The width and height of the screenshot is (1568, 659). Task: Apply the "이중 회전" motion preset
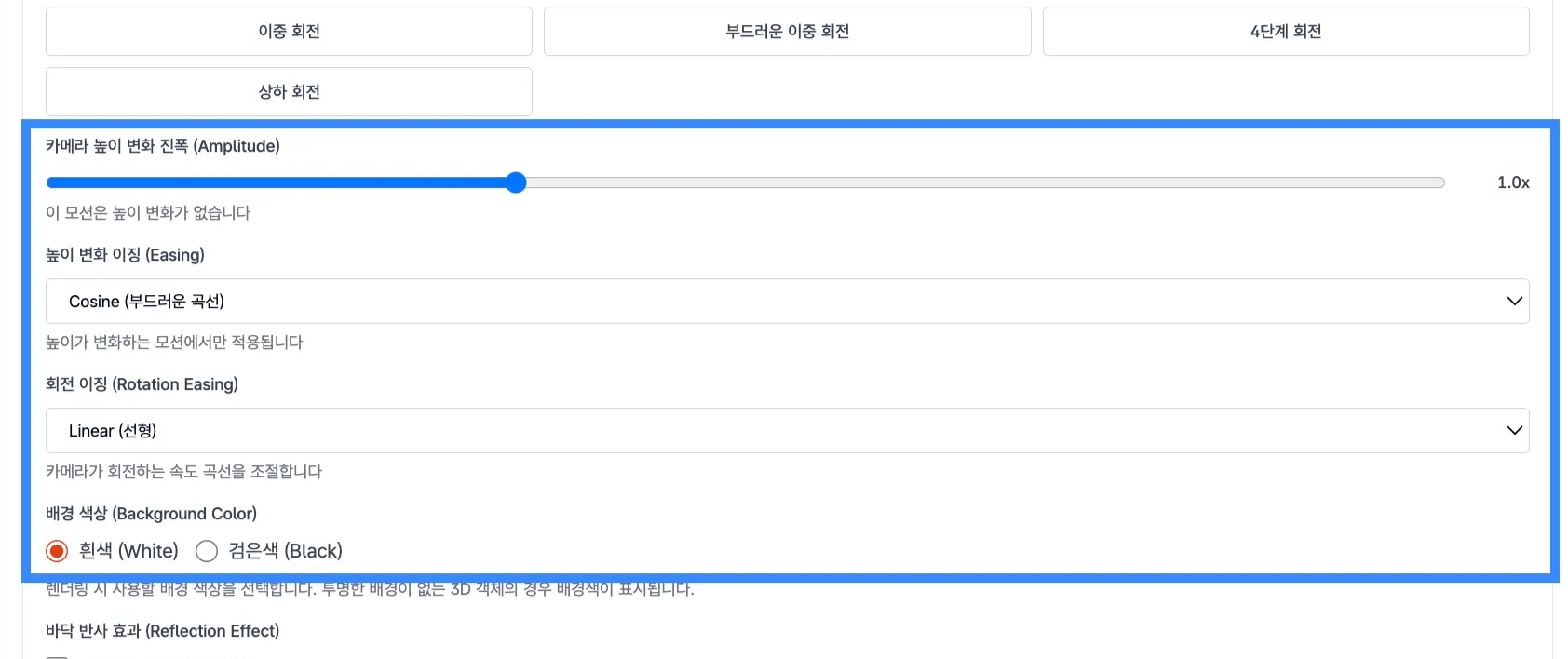[288, 31]
